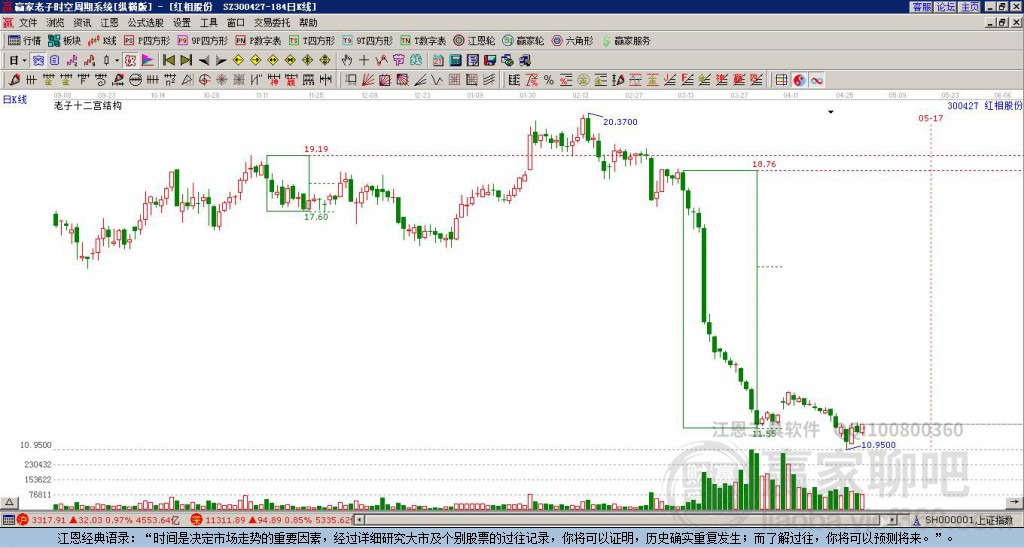Click the 19.19 price level label
This screenshot has width=1024, height=548.
pos(316,149)
